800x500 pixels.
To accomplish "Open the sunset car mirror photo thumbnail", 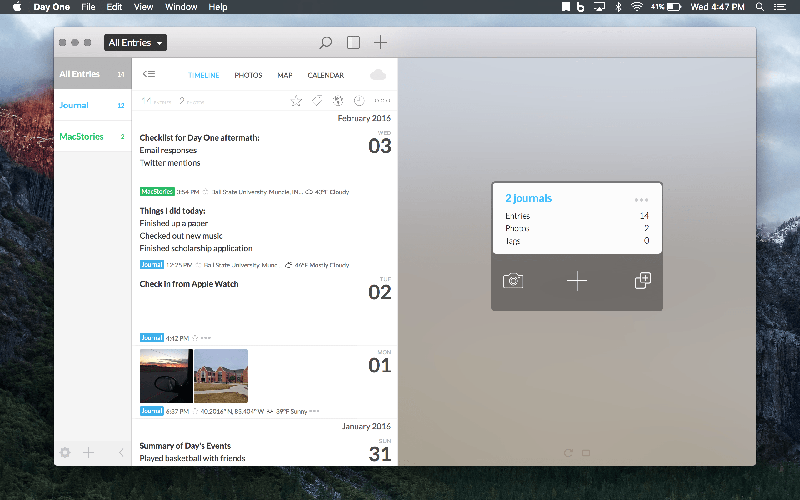I will tap(166, 376).
